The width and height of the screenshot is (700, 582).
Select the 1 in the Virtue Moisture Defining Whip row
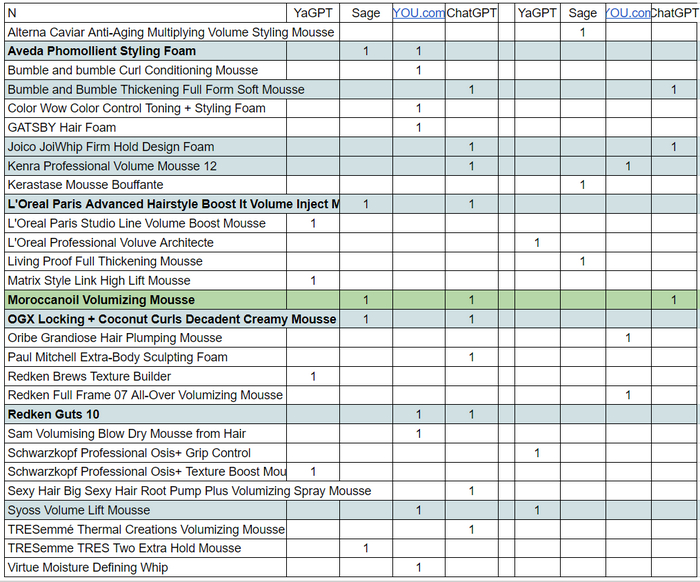(419, 568)
